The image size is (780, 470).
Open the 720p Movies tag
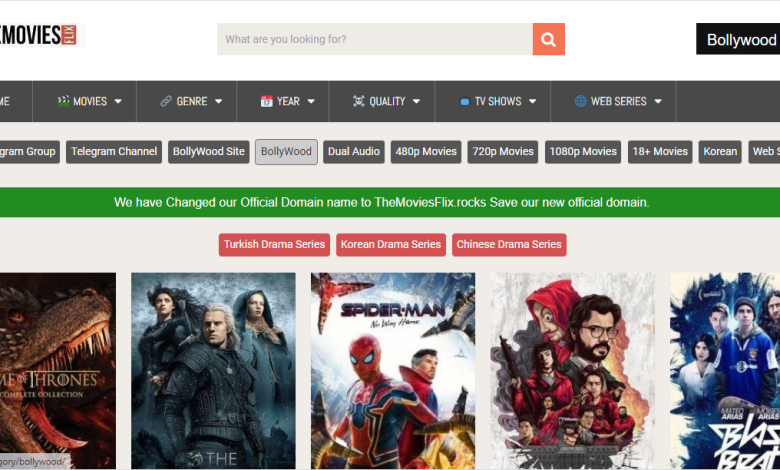pyautogui.click(x=503, y=152)
